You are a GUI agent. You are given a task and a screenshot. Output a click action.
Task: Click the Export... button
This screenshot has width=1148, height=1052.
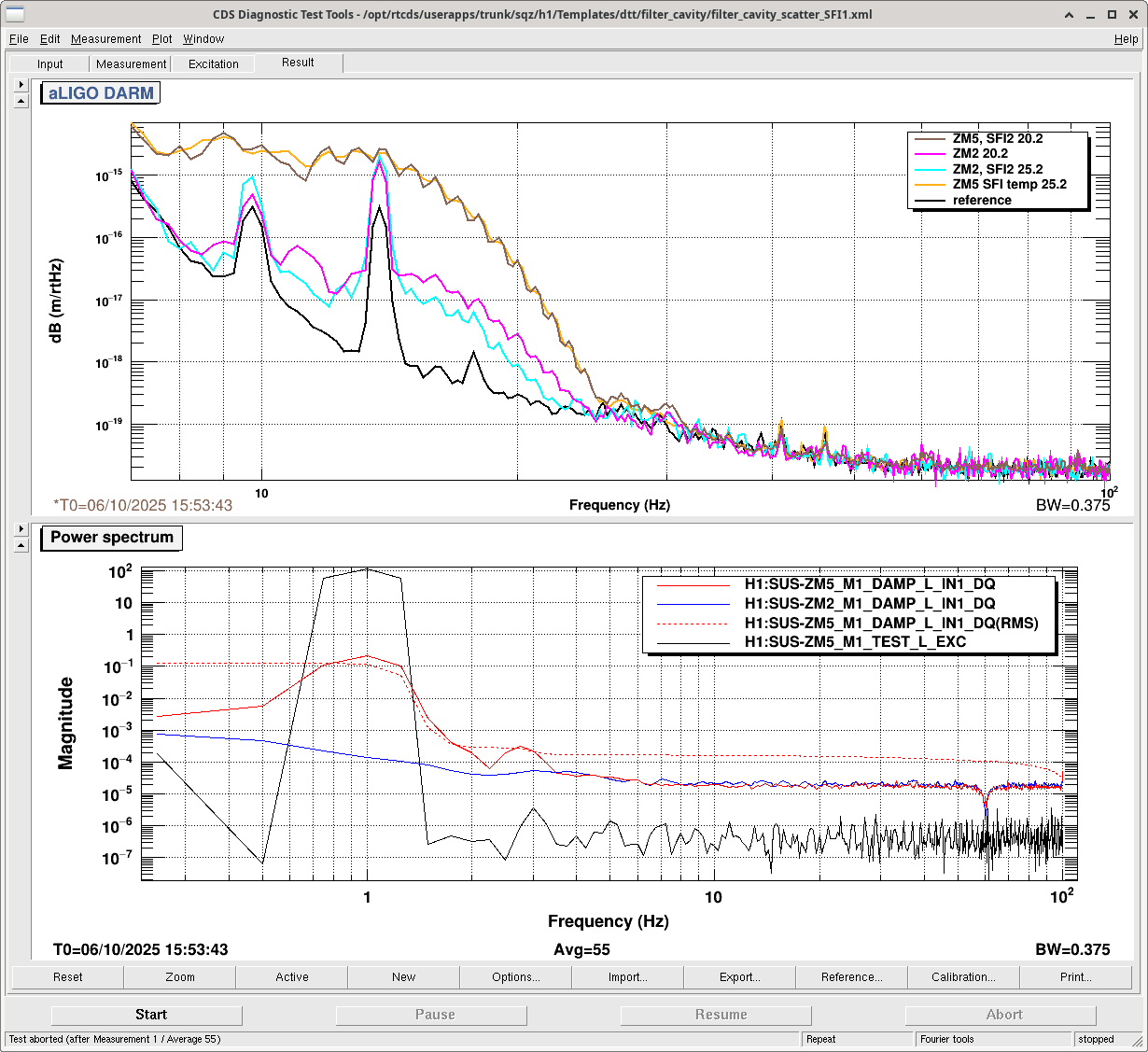coord(739,977)
